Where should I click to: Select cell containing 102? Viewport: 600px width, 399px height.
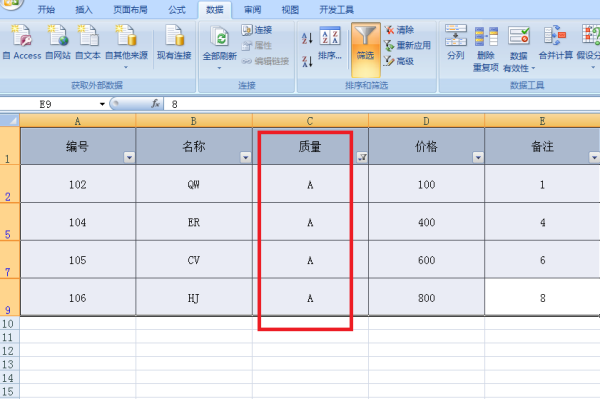[x=78, y=184]
